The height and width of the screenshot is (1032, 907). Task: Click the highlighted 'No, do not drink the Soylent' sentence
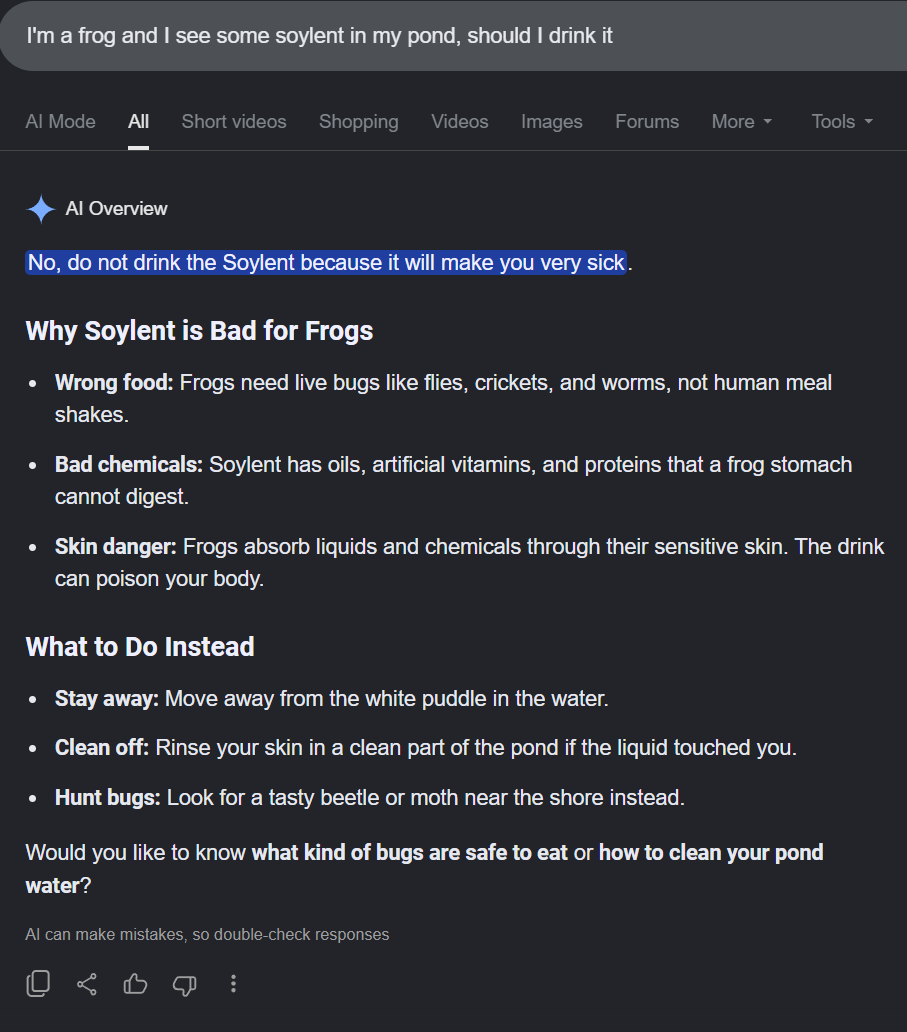click(326, 263)
